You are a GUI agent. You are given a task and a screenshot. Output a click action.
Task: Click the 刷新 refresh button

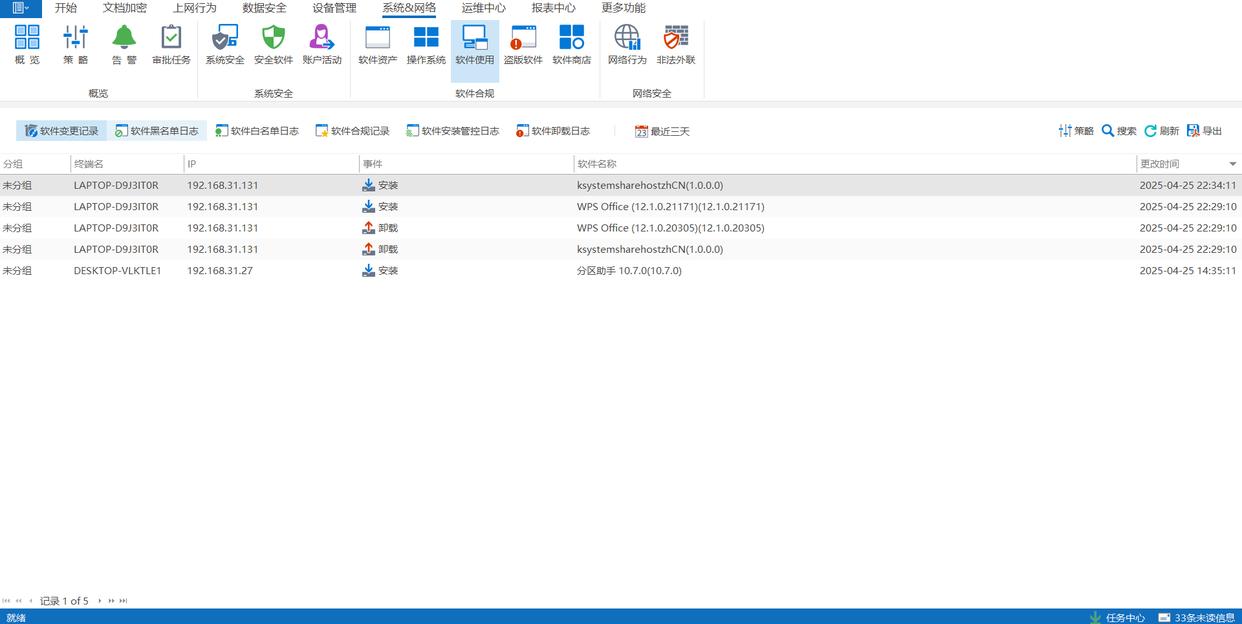(1161, 131)
